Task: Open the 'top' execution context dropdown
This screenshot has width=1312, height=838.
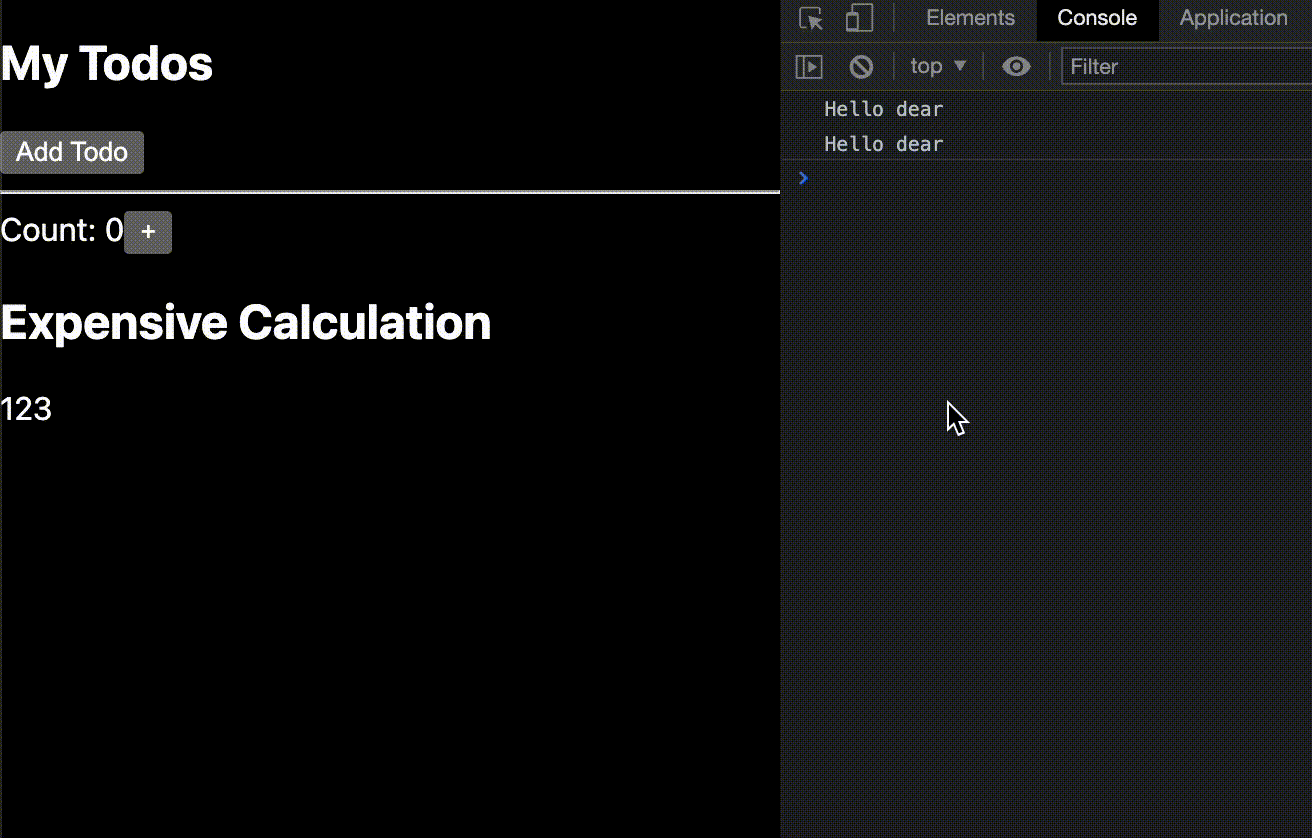Action: (x=936, y=66)
